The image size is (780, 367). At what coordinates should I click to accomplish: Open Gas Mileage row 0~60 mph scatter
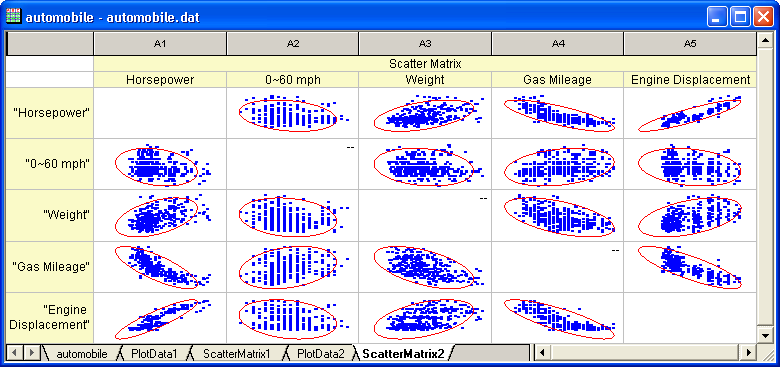tap(292, 267)
